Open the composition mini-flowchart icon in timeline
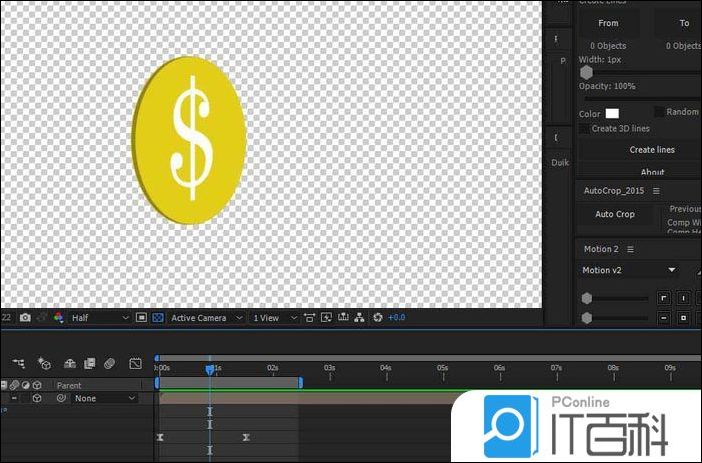Viewport: 702px width, 463px height. pyautogui.click(x=19, y=363)
